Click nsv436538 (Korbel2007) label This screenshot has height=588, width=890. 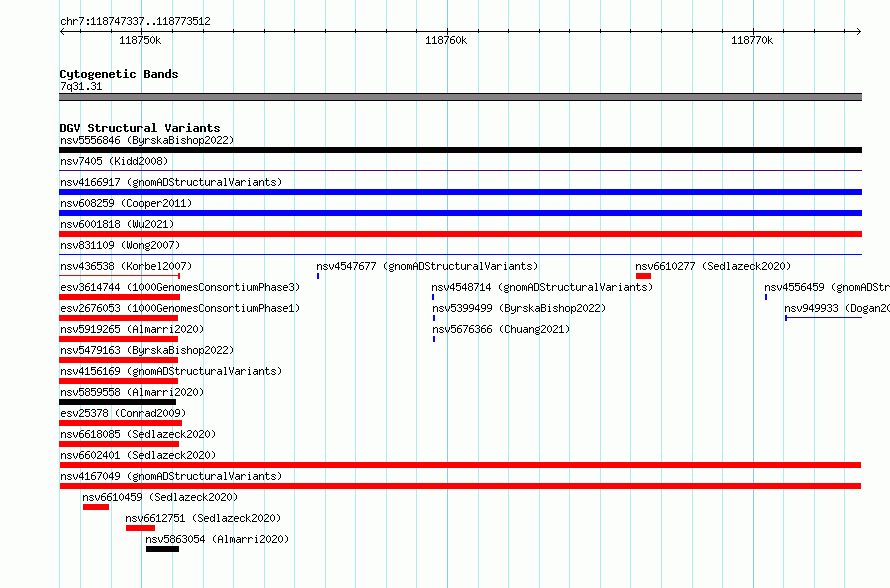(126, 266)
